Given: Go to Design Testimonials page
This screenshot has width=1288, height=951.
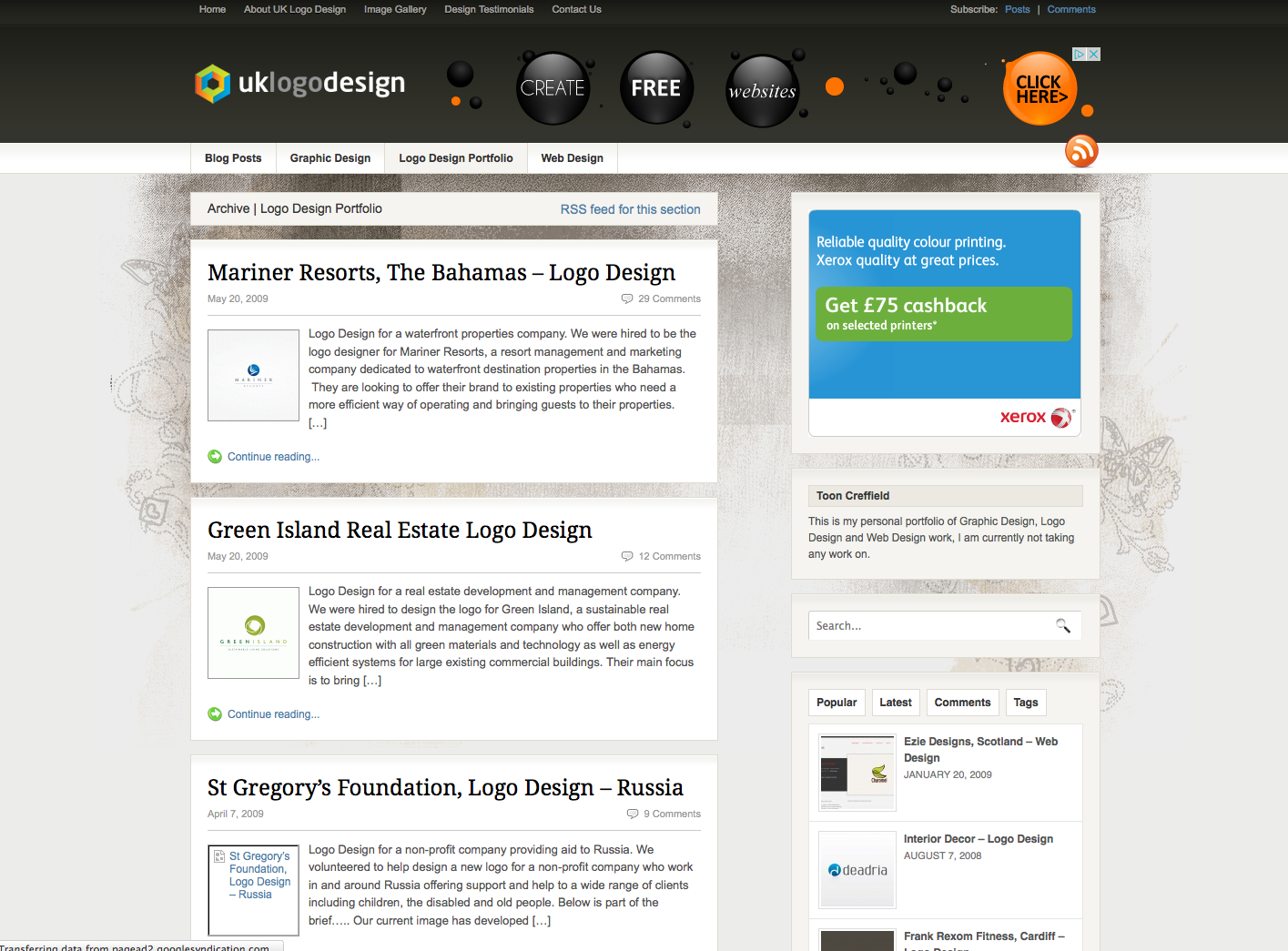Looking at the screenshot, I should click(x=489, y=9).
